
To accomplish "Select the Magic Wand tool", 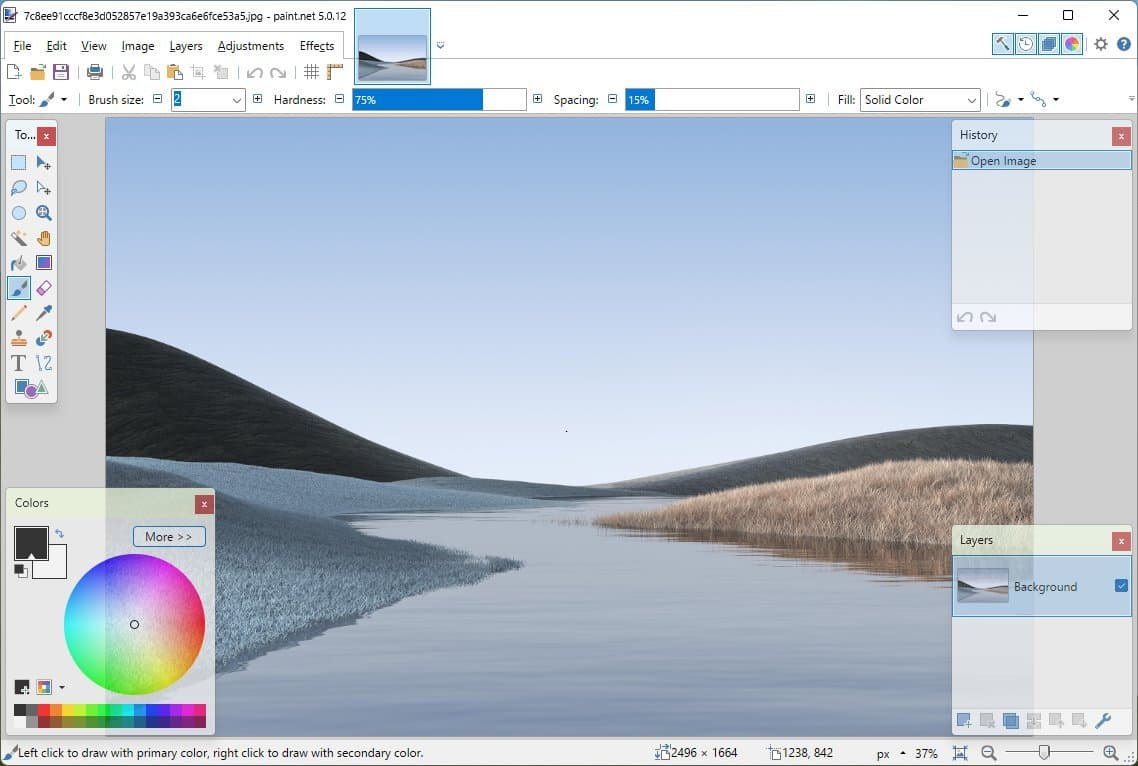I will tap(18, 238).
